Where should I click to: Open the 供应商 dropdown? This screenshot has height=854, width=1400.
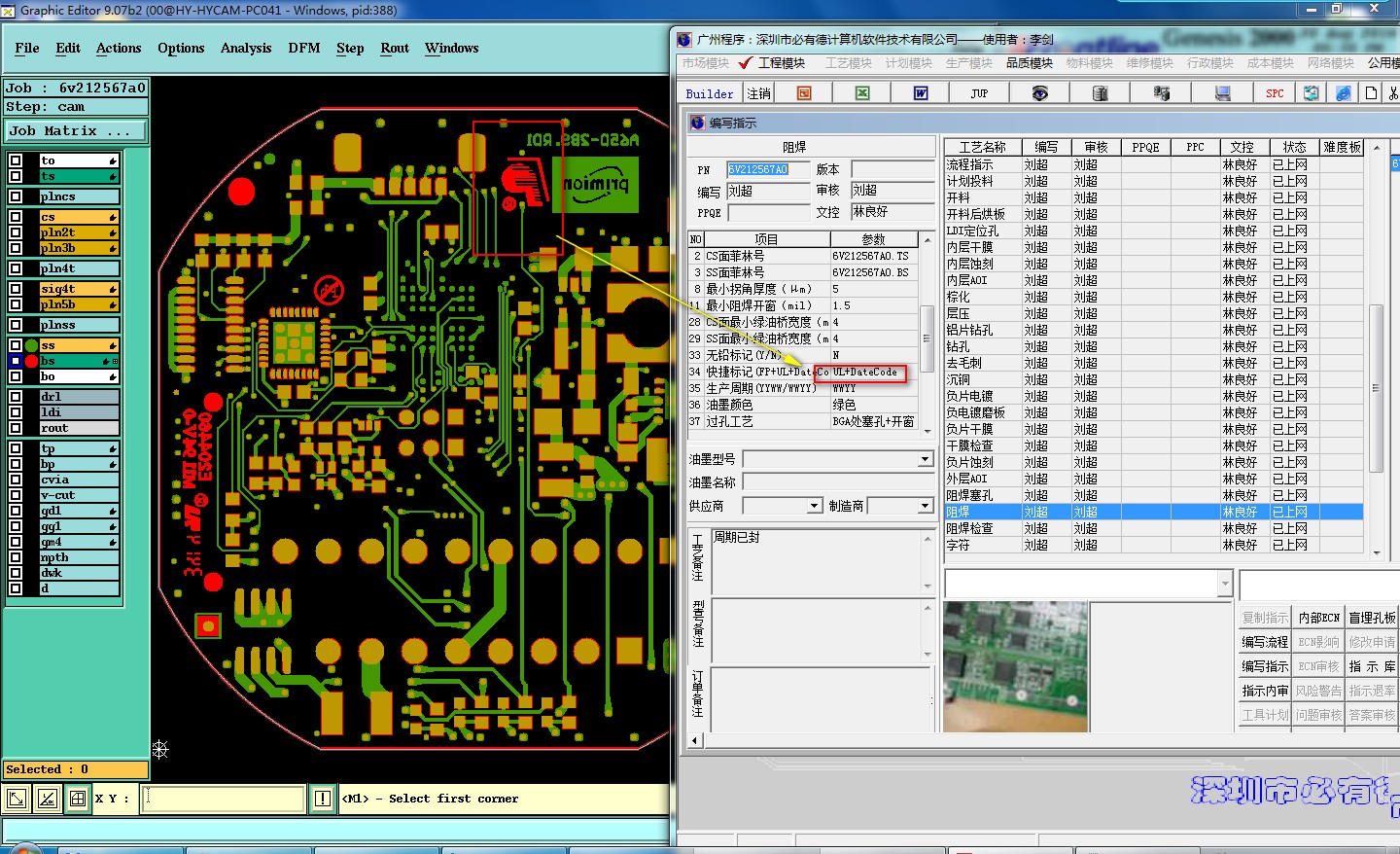pos(815,506)
